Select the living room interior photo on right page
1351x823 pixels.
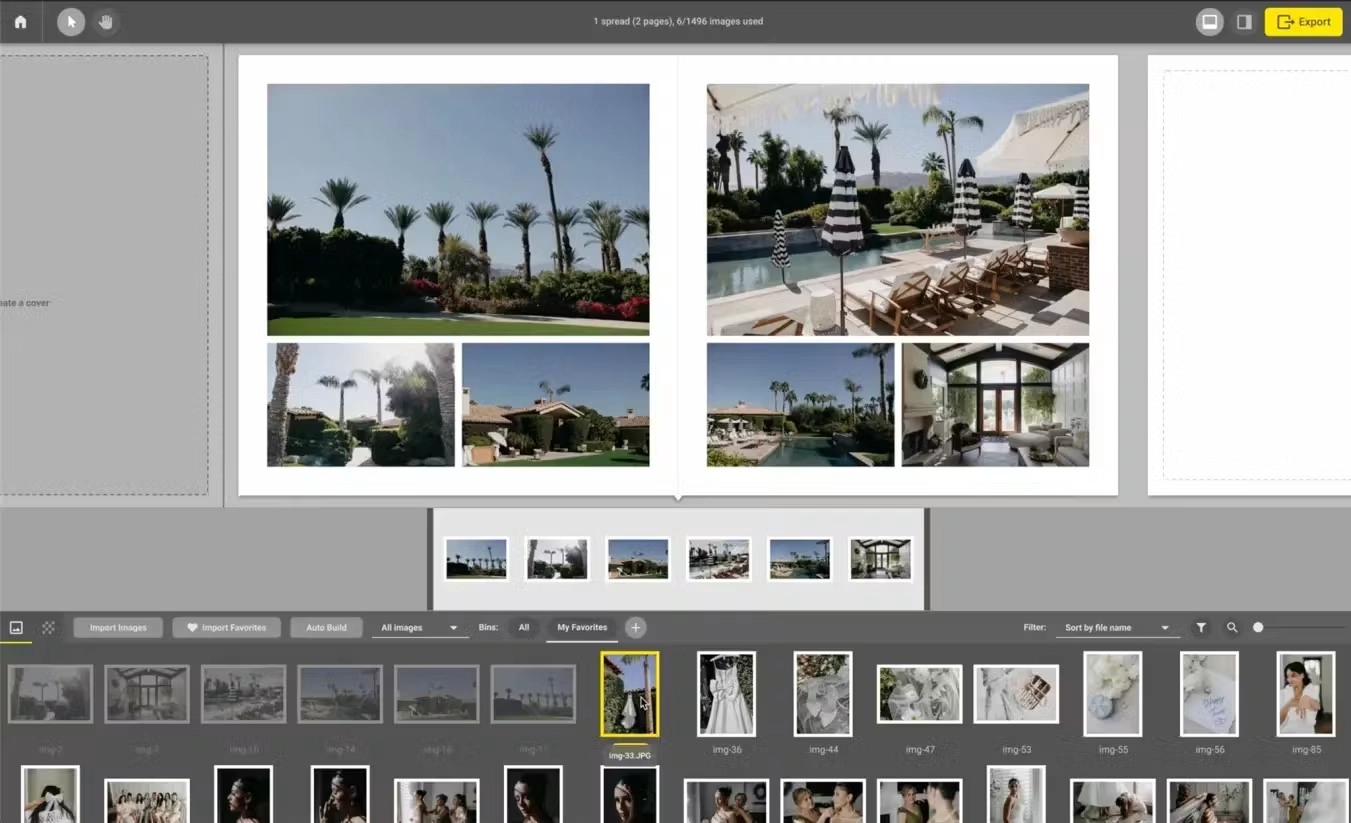pos(995,404)
